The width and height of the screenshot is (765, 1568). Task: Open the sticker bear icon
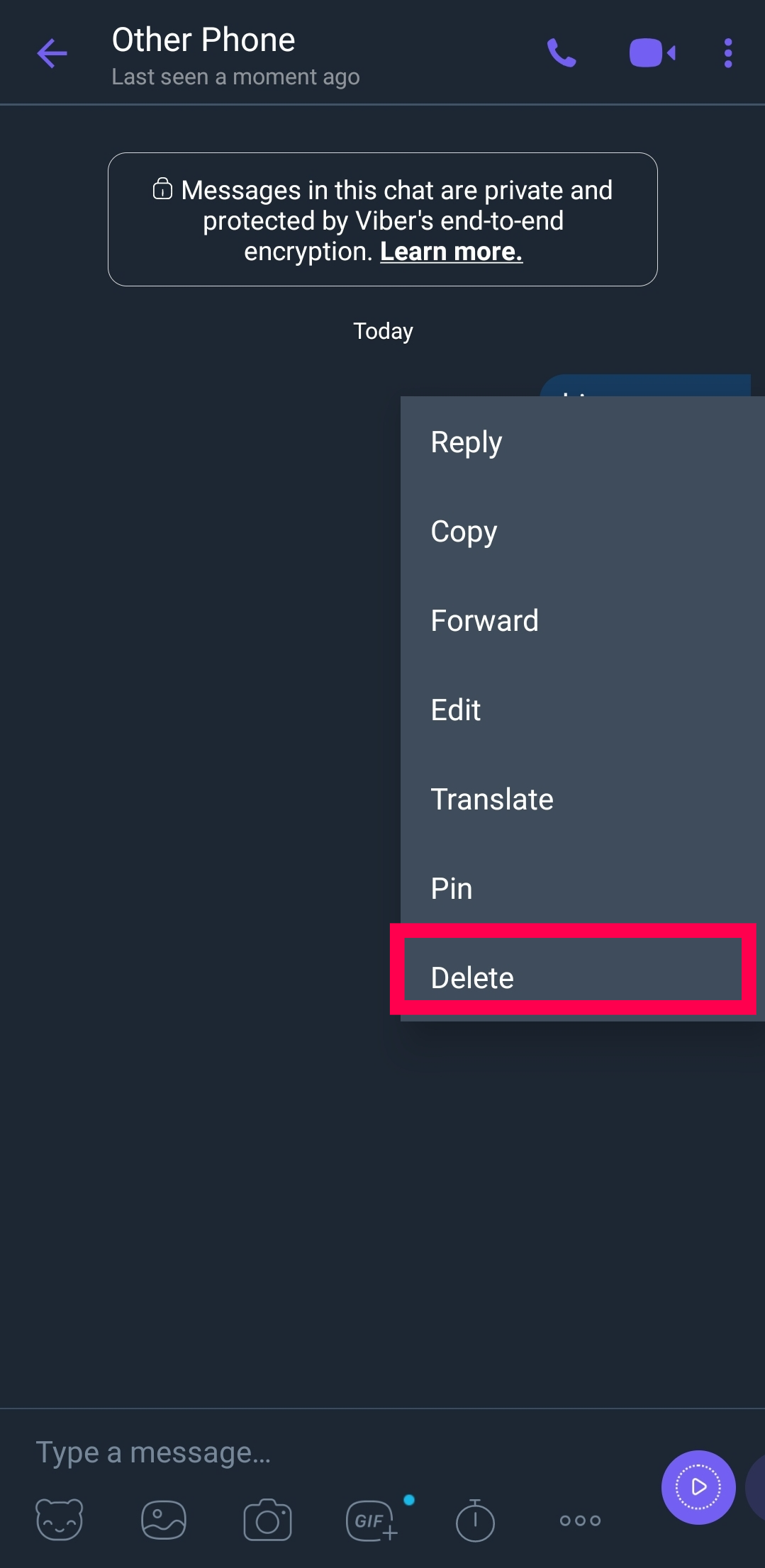pyautogui.click(x=60, y=1520)
